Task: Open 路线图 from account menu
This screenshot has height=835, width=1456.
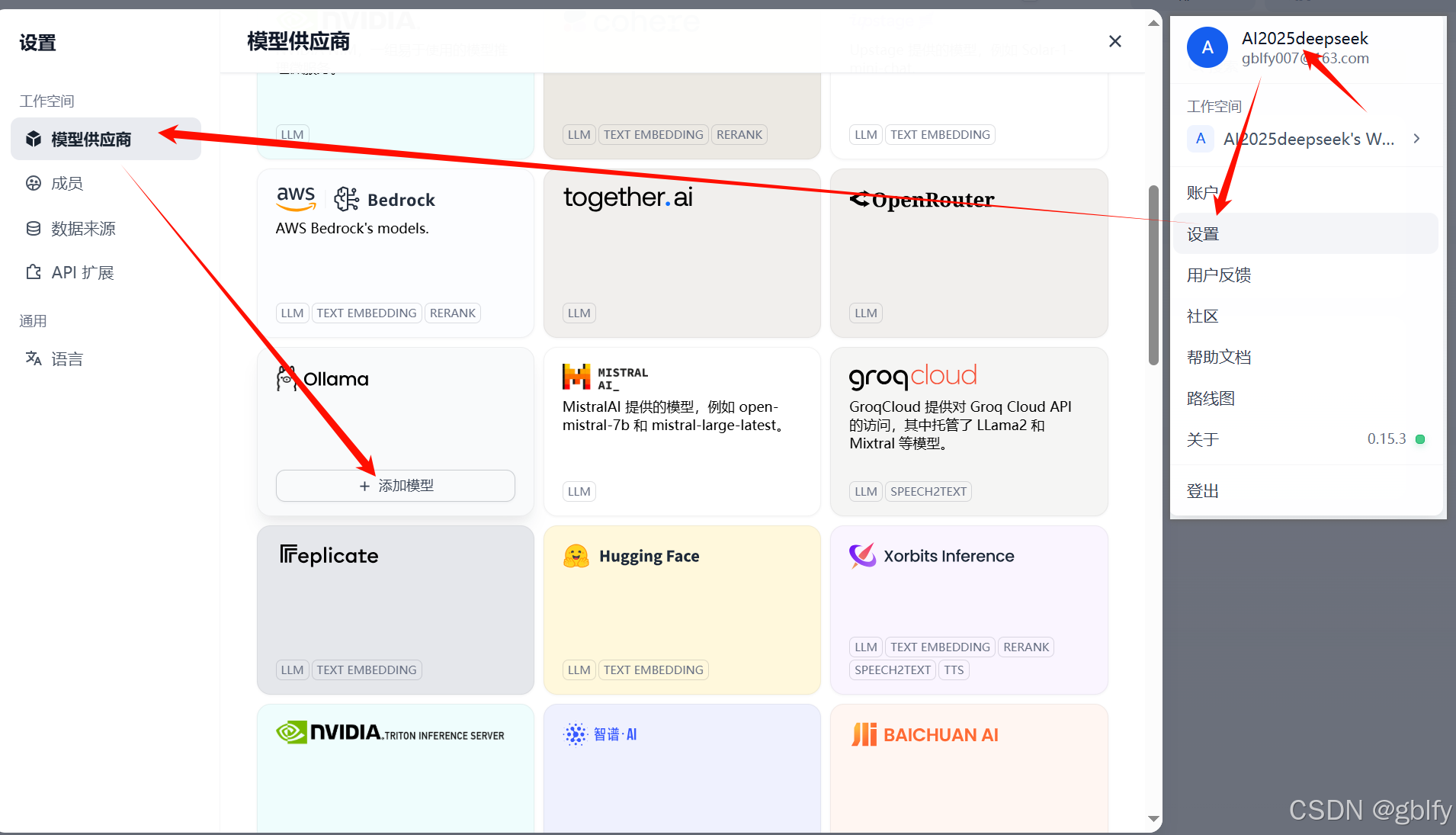Action: [1307, 398]
